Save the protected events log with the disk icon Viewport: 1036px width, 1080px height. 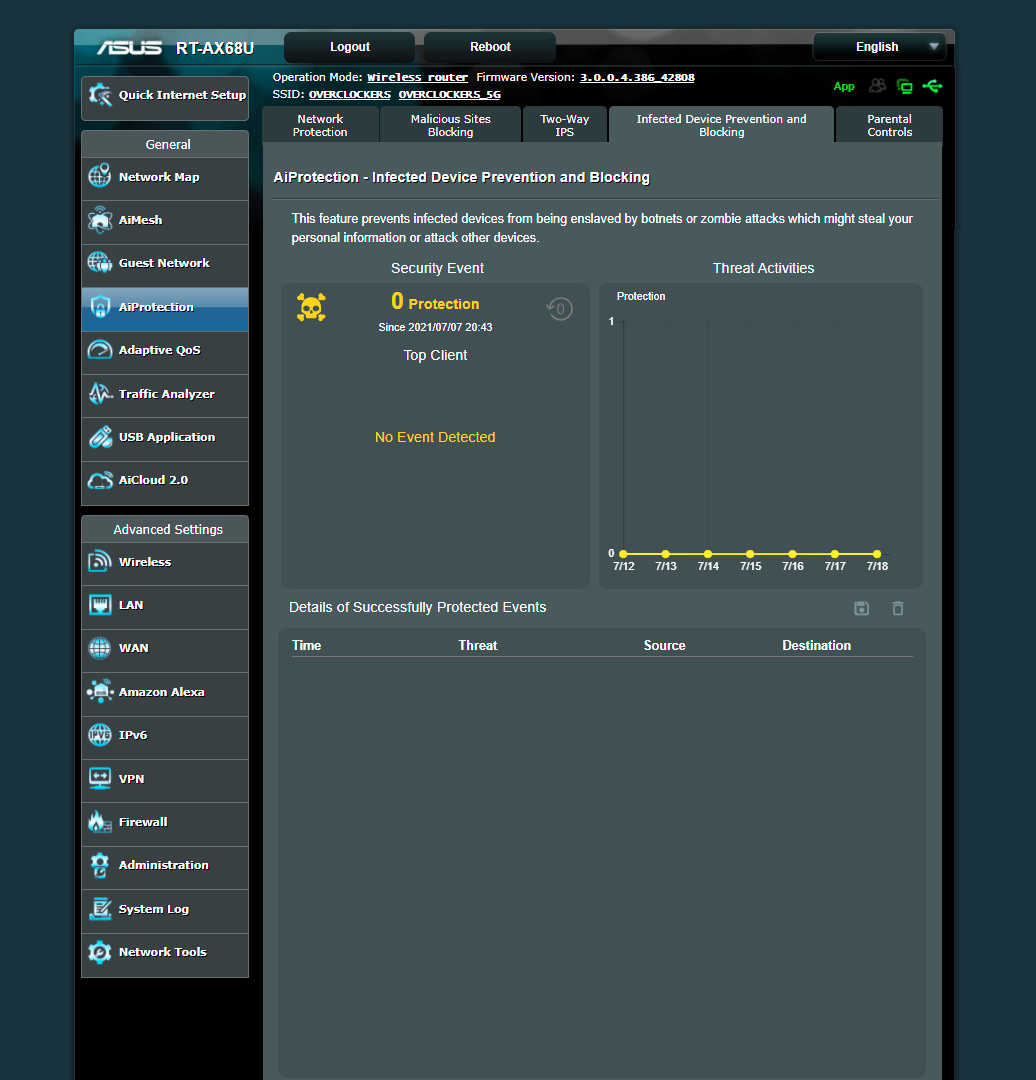coord(862,608)
